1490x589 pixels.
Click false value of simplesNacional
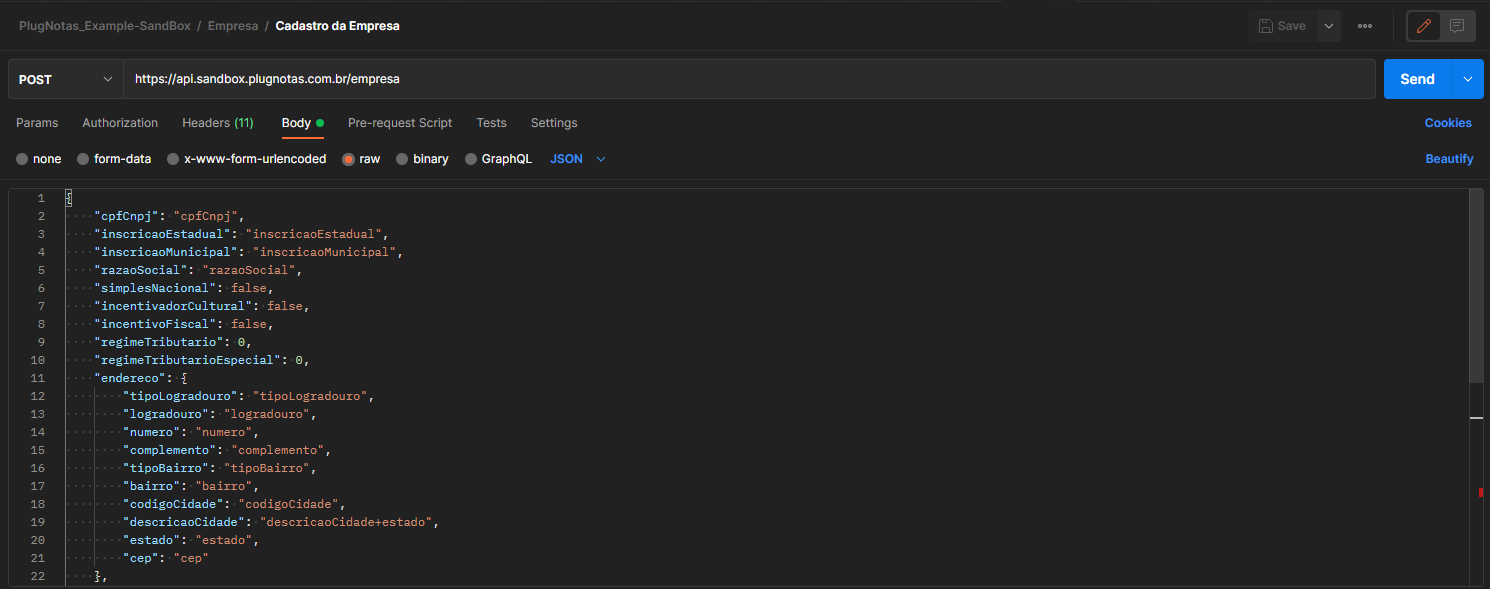(x=250, y=288)
